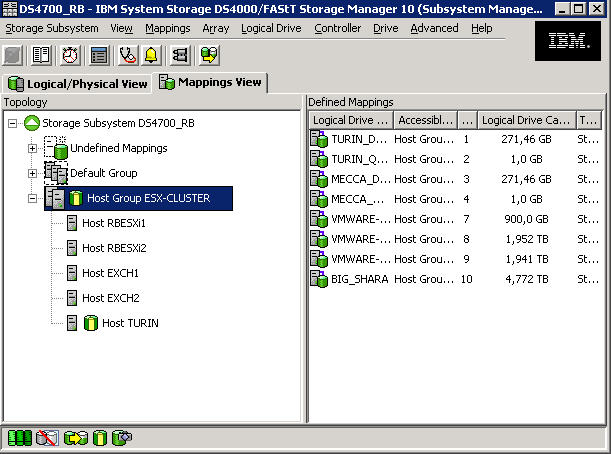Screen dimensions: 611x454
Task: Sort by the Logical Drive Capacity column header
Action: (525, 120)
